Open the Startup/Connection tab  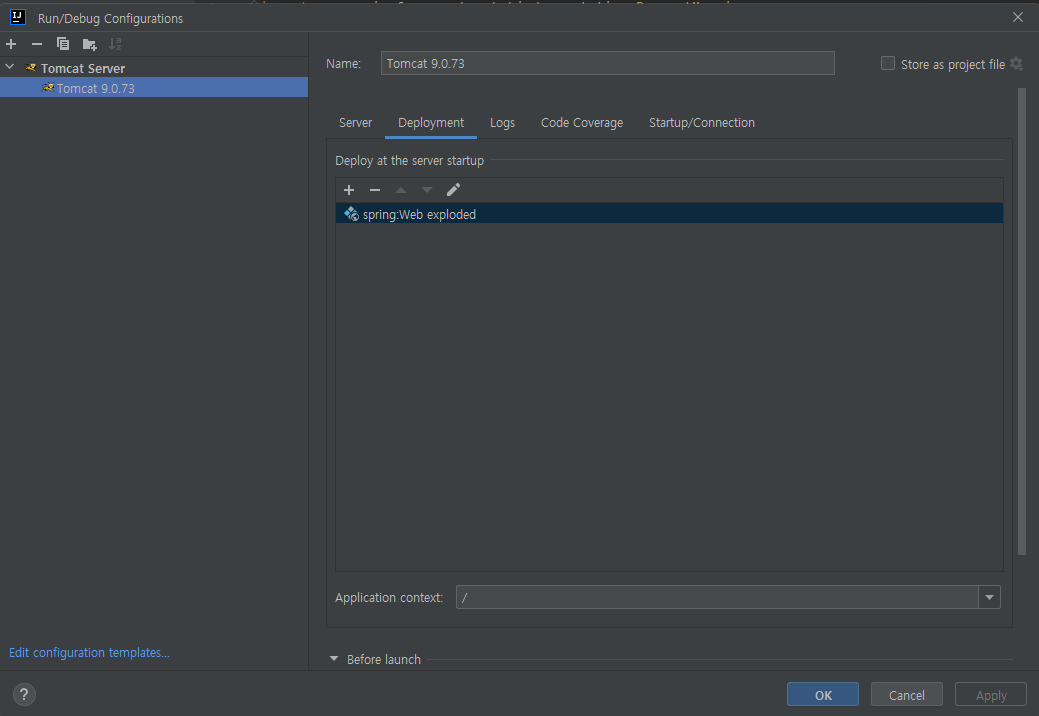[702, 123]
